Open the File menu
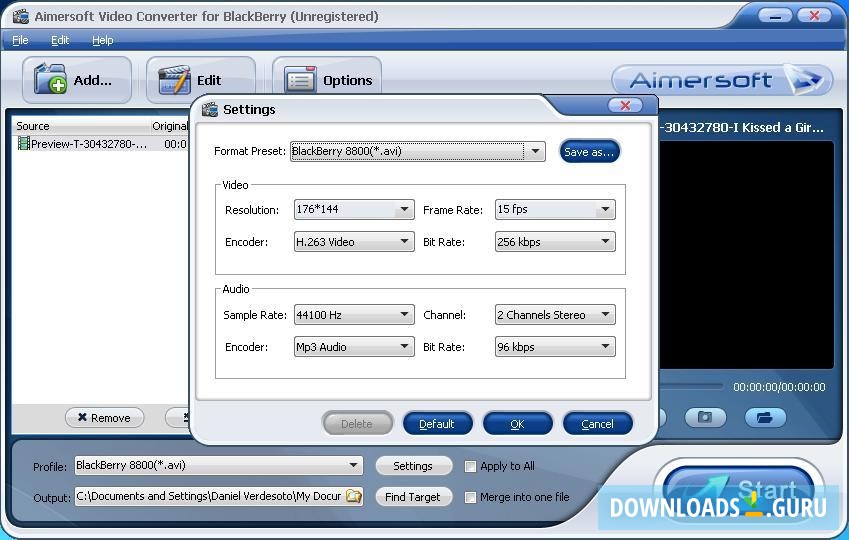Screen dimensions: 849x540 pyautogui.click(x=20, y=40)
